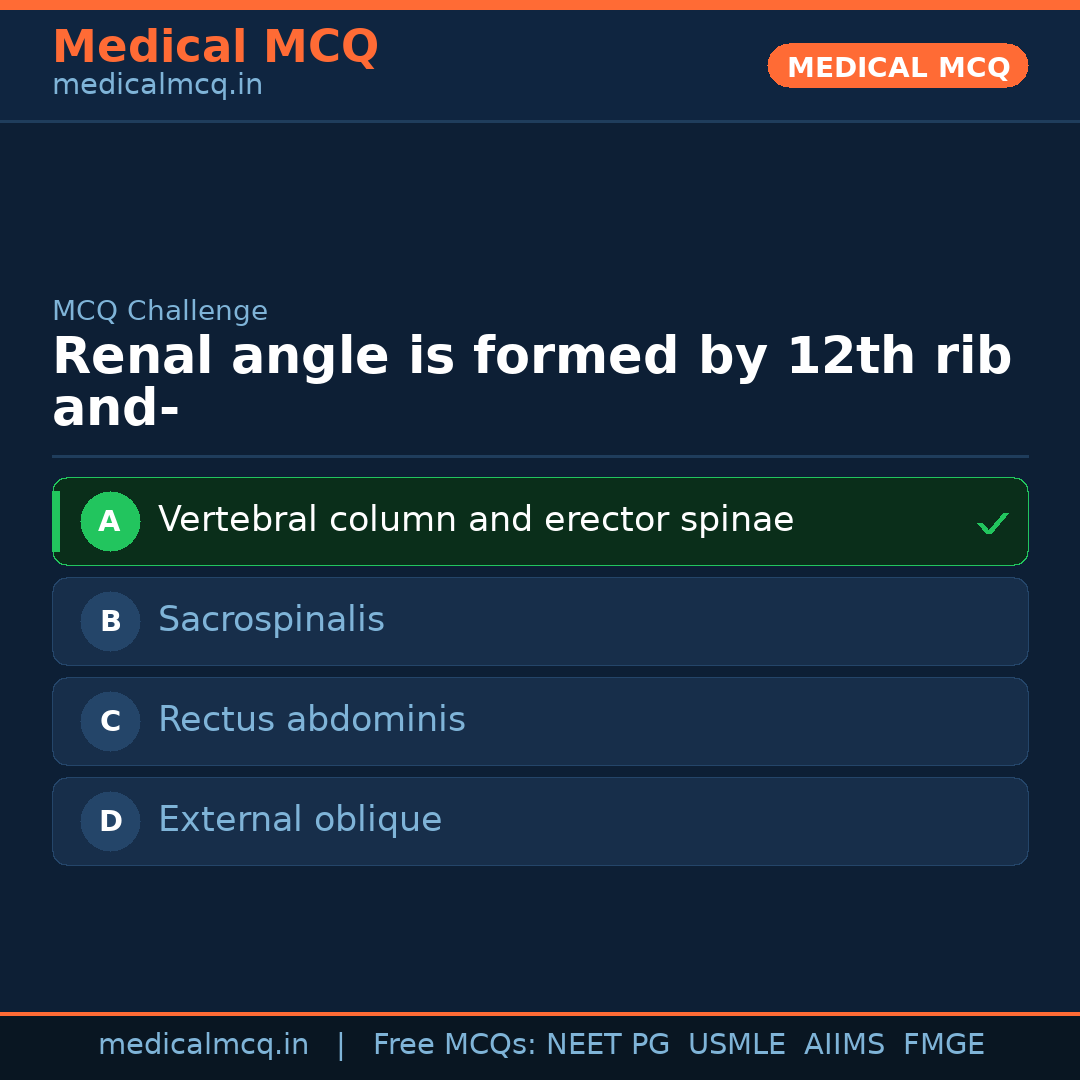Select 'FMGE' in the footer
The width and height of the screenshot is (1080, 1080).
pyautogui.click(x=943, y=1045)
